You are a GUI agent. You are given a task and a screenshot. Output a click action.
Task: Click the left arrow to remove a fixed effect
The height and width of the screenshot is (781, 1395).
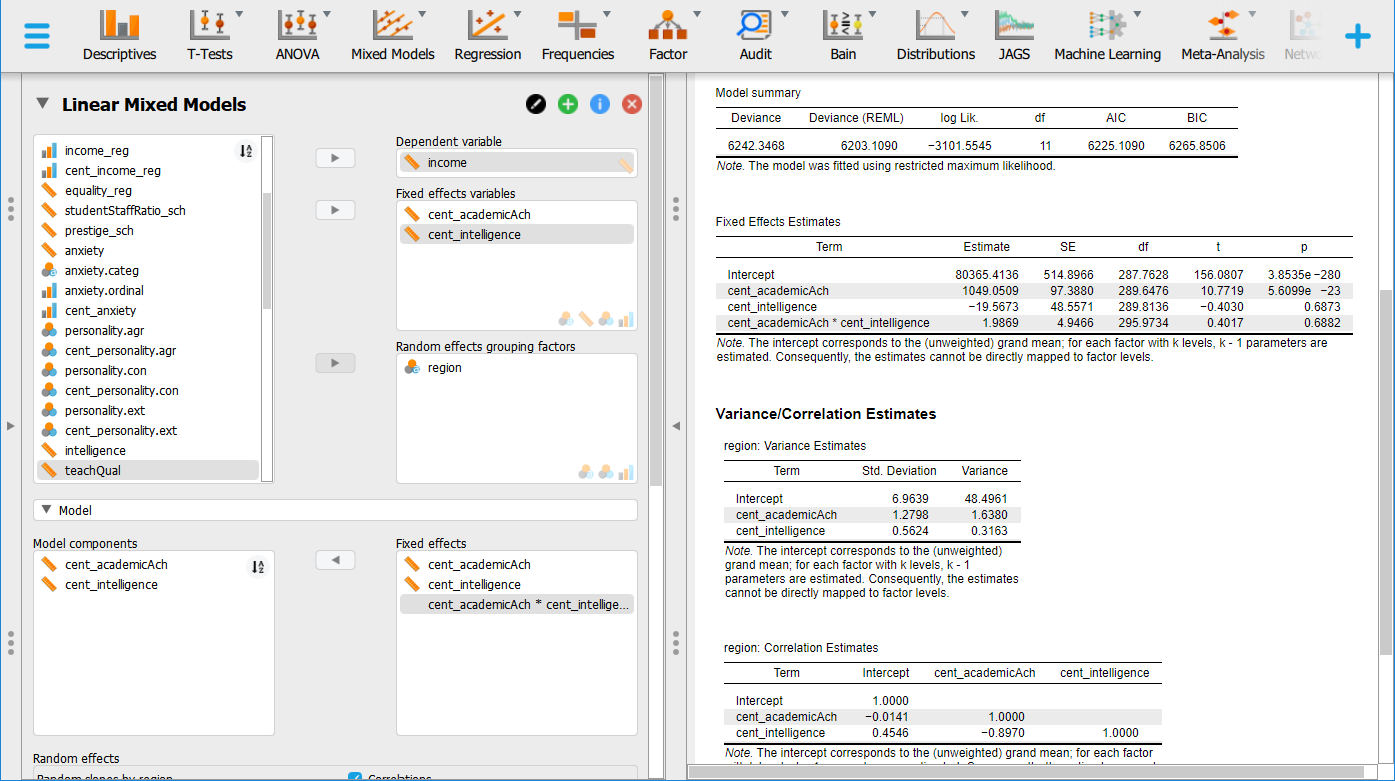click(x=335, y=560)
